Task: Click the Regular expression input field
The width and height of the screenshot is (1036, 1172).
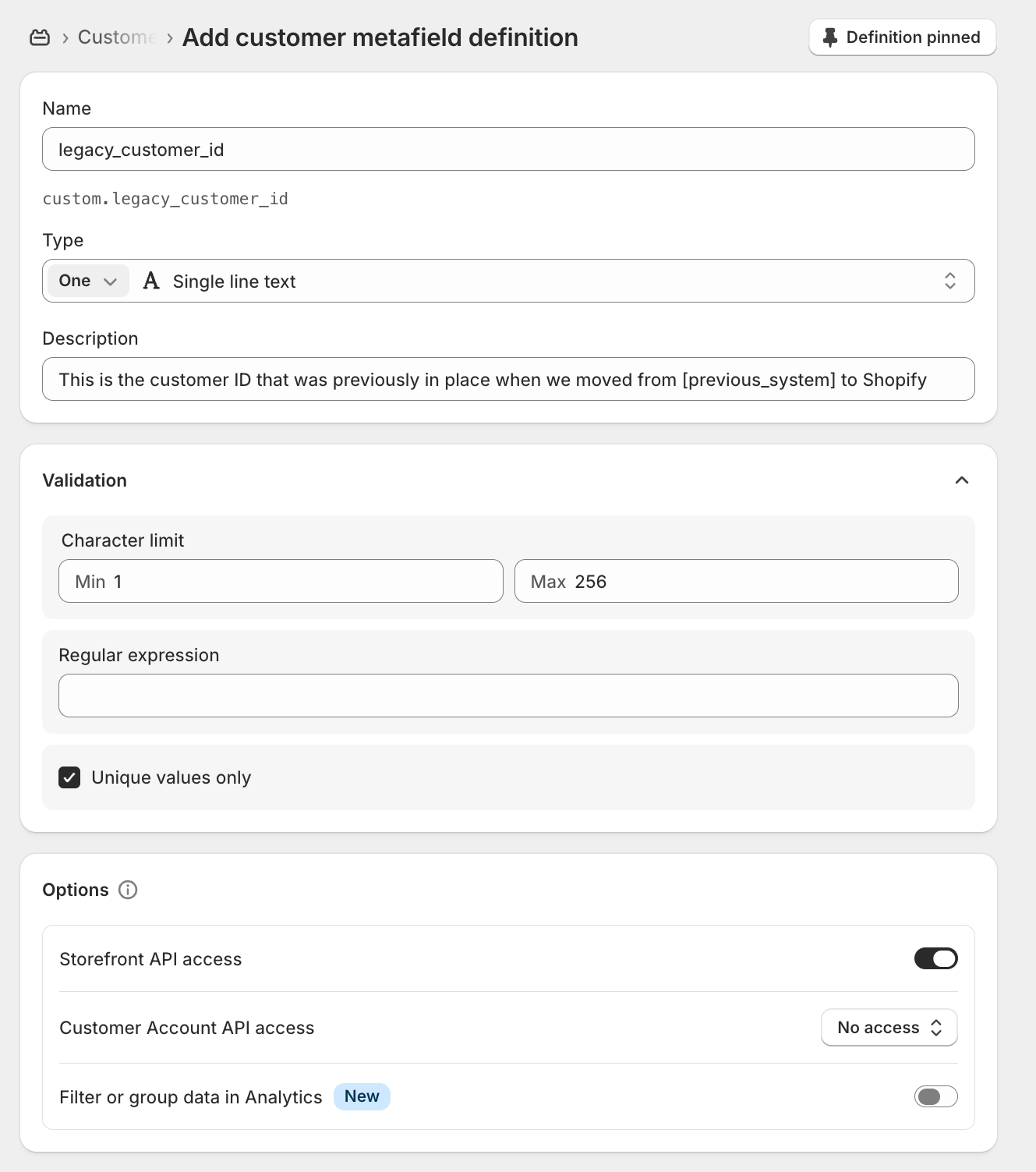Action: 508,696
